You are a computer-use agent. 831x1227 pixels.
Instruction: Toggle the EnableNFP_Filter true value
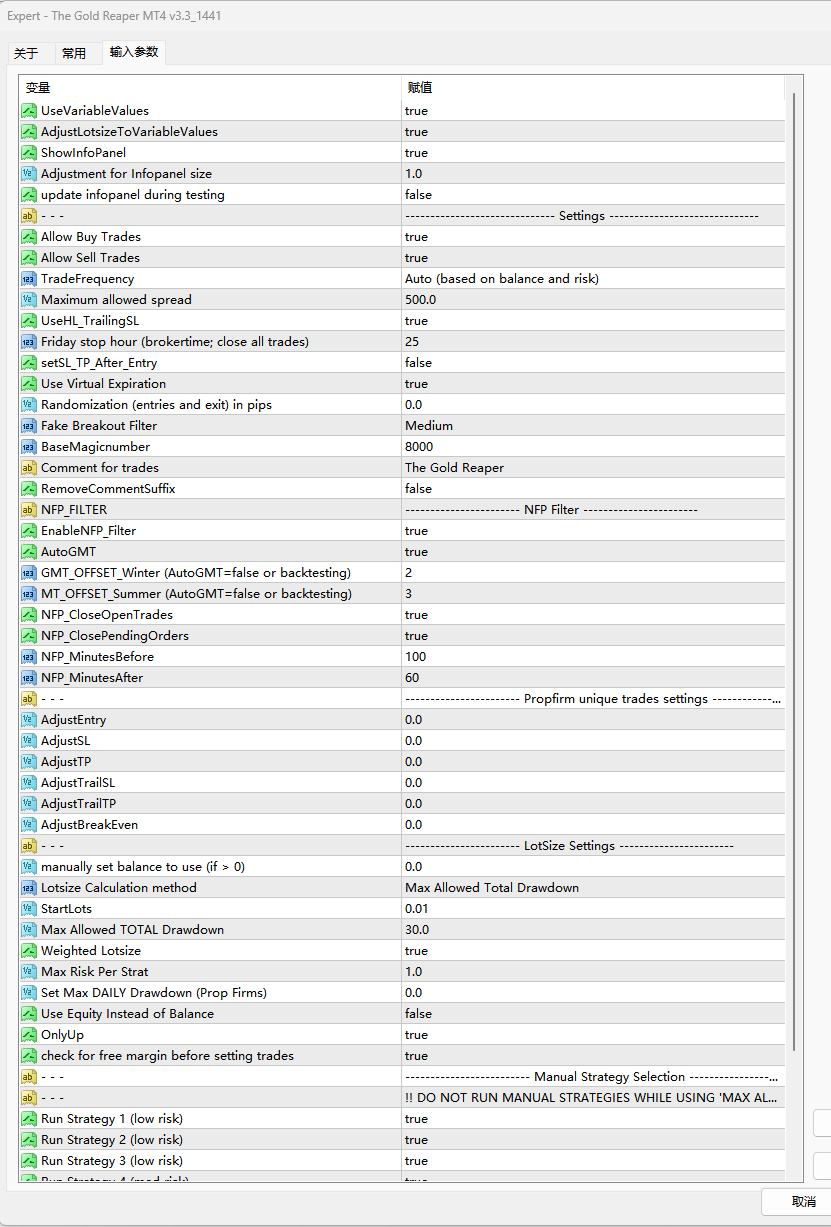click(x=416, y=531)
